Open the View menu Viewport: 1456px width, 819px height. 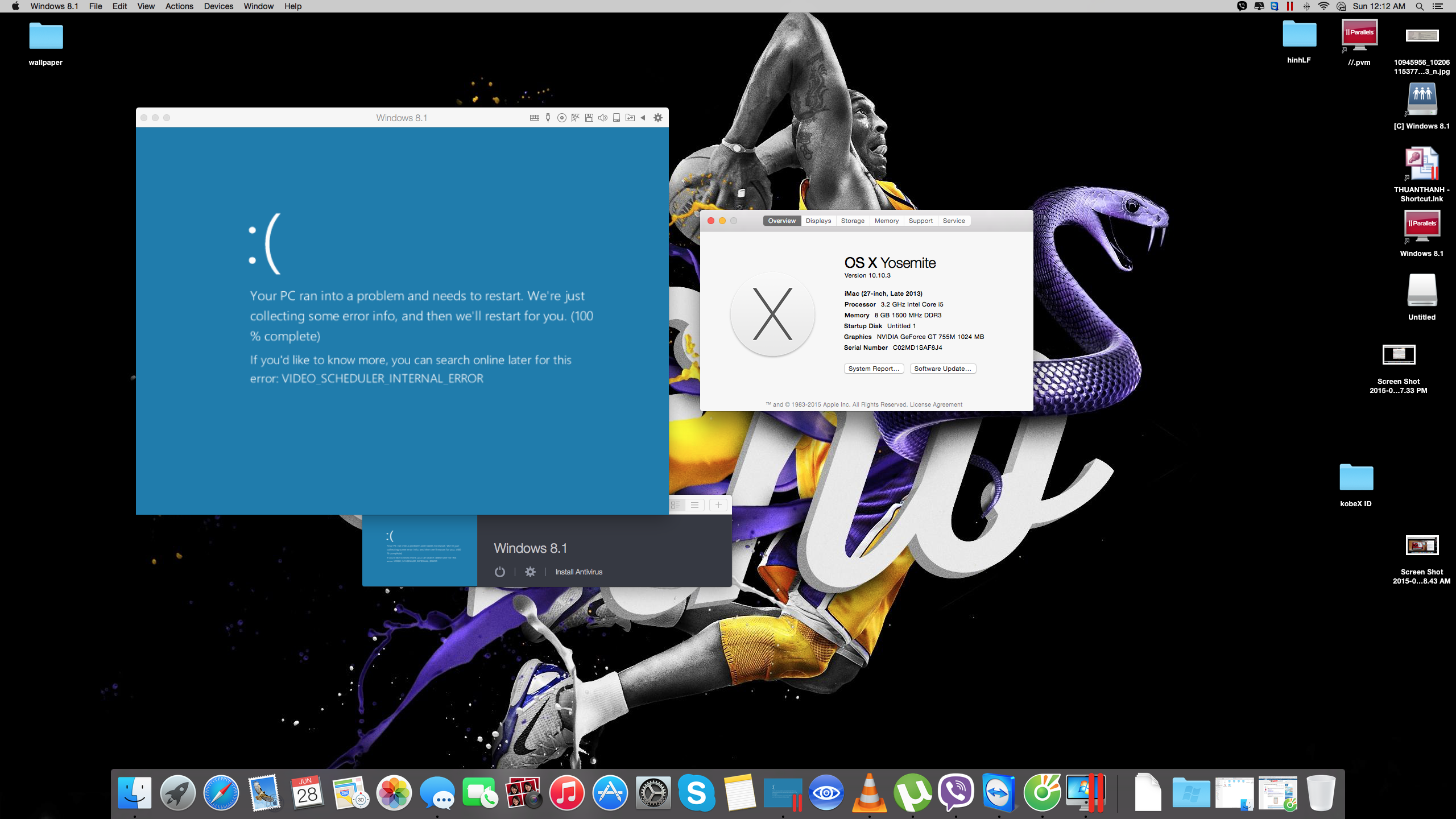coord(146,6)
